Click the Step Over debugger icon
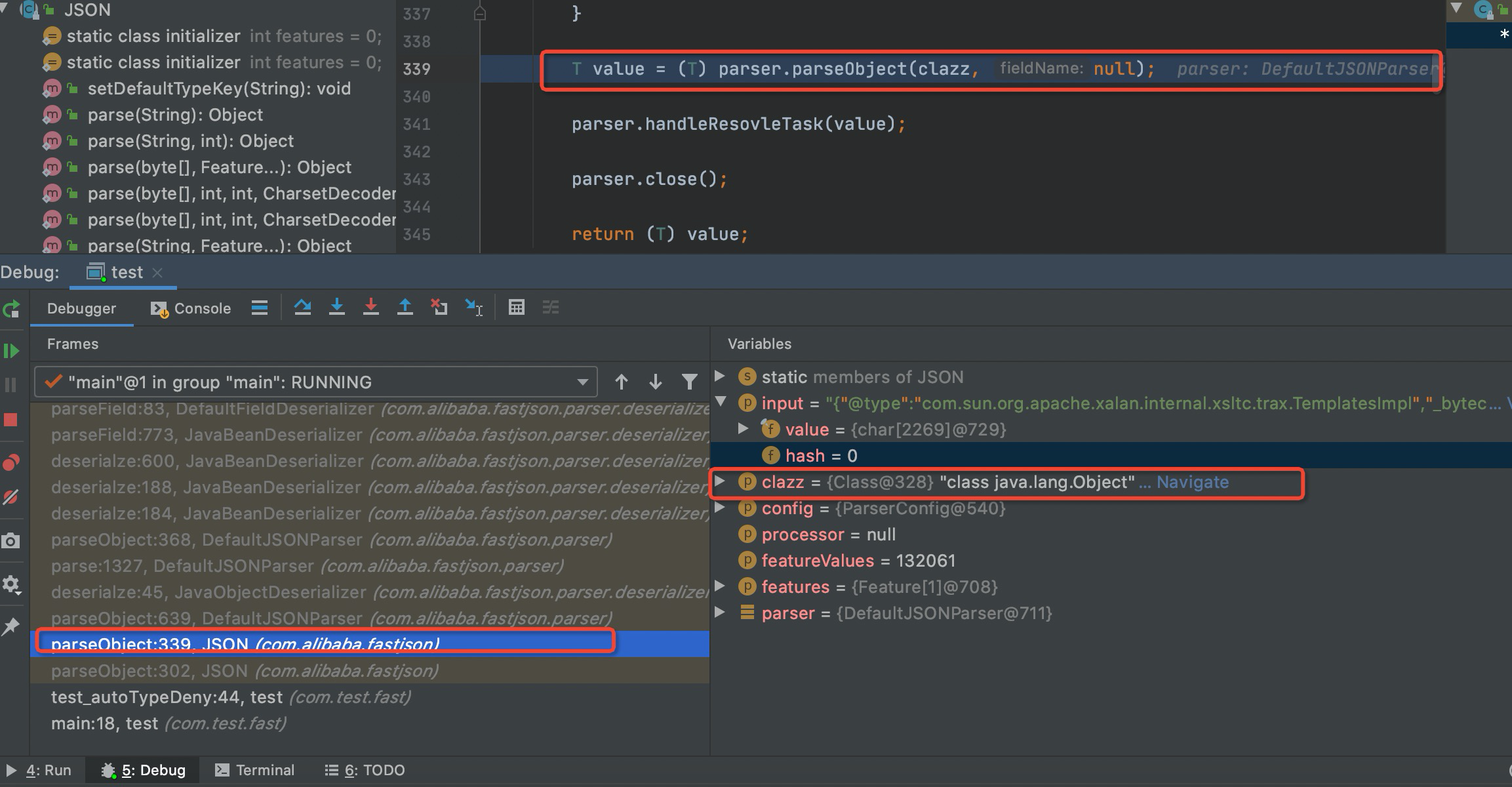This screenshot has height=787, width=1512. click(302, 307)
